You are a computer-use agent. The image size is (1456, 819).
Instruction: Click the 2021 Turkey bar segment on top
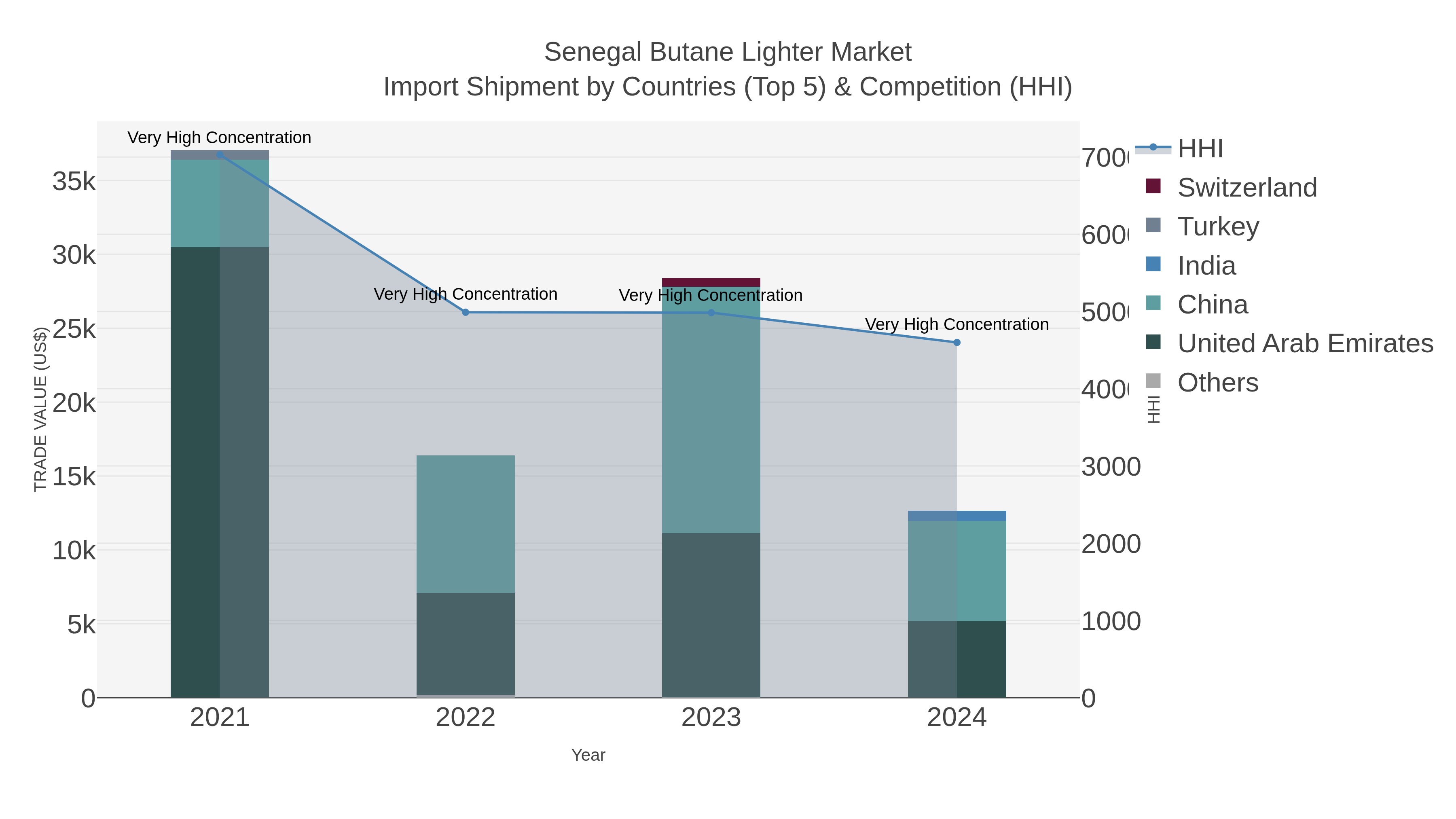(x=220, y=155)
